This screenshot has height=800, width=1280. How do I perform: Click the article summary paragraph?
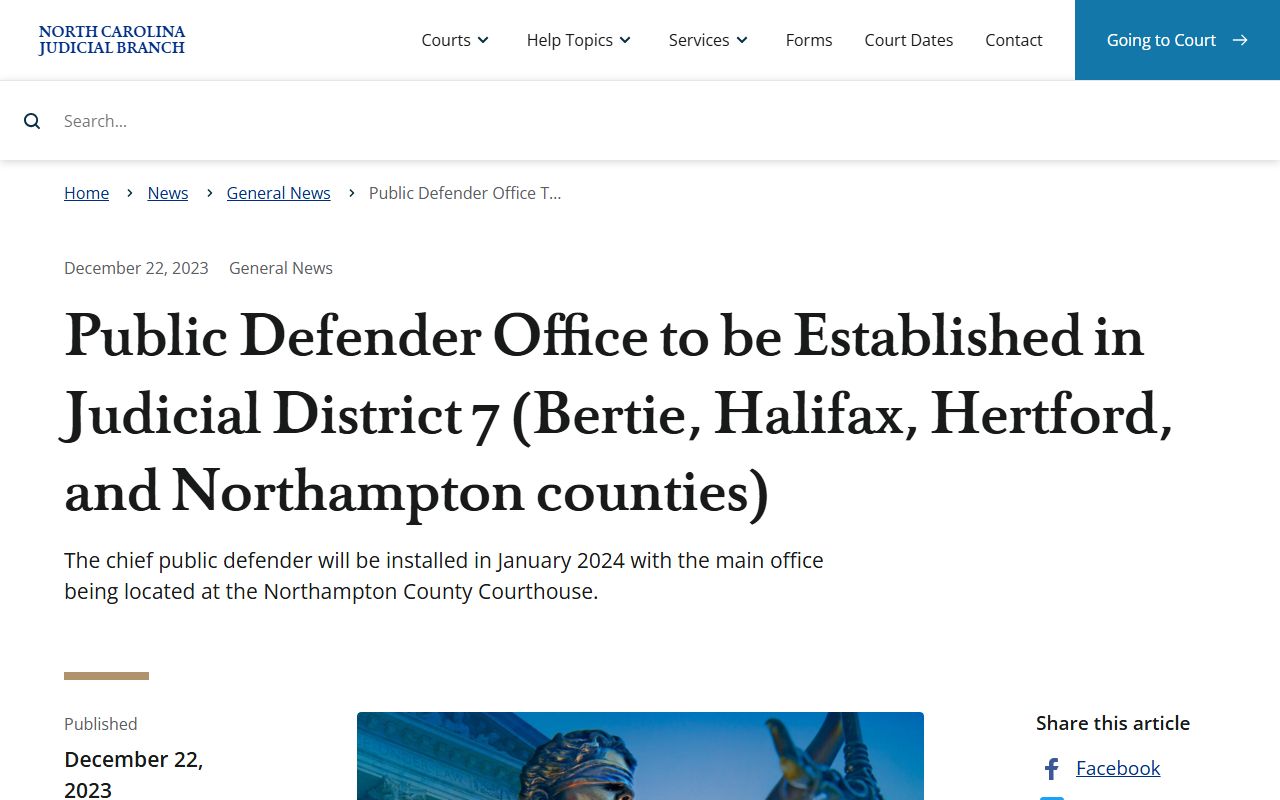click(x=444, y=575)
